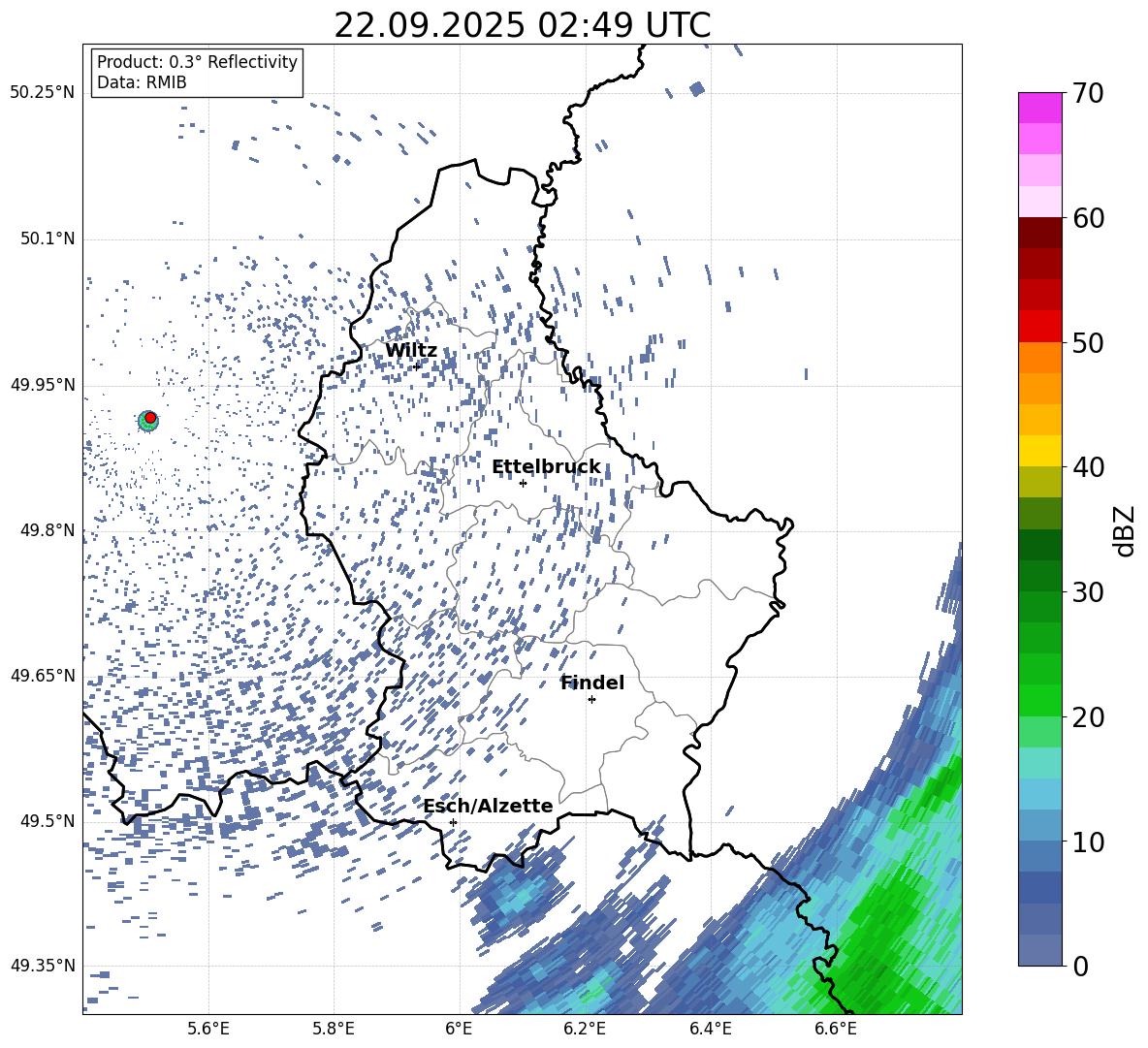Click the timestamp title 22.09.2025 02:49 UTC
1148x1048 pixels.
pos(522,25)
